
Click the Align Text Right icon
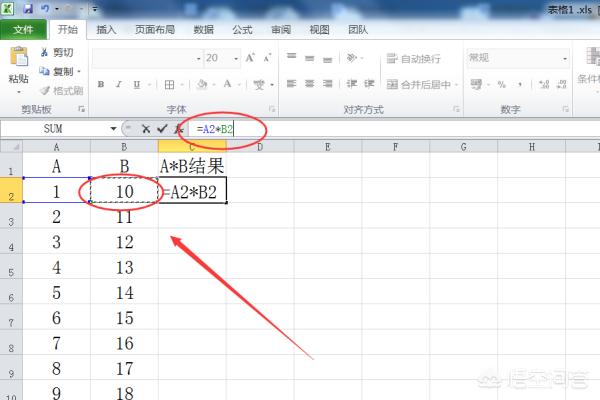pos(328,83)
